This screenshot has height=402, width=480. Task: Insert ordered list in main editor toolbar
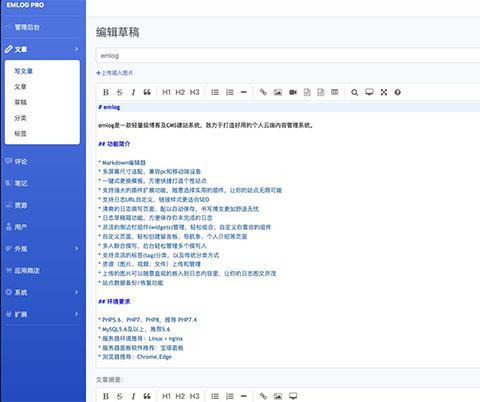[x=230, y=92]
